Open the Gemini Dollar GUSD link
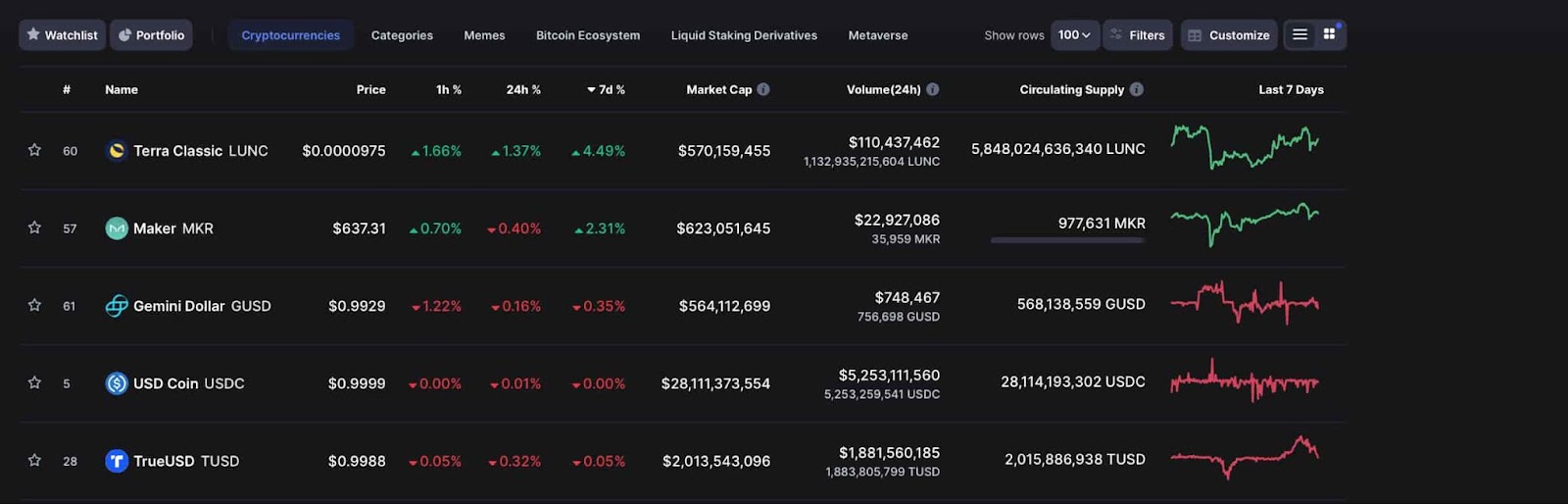 coord(202,305)
